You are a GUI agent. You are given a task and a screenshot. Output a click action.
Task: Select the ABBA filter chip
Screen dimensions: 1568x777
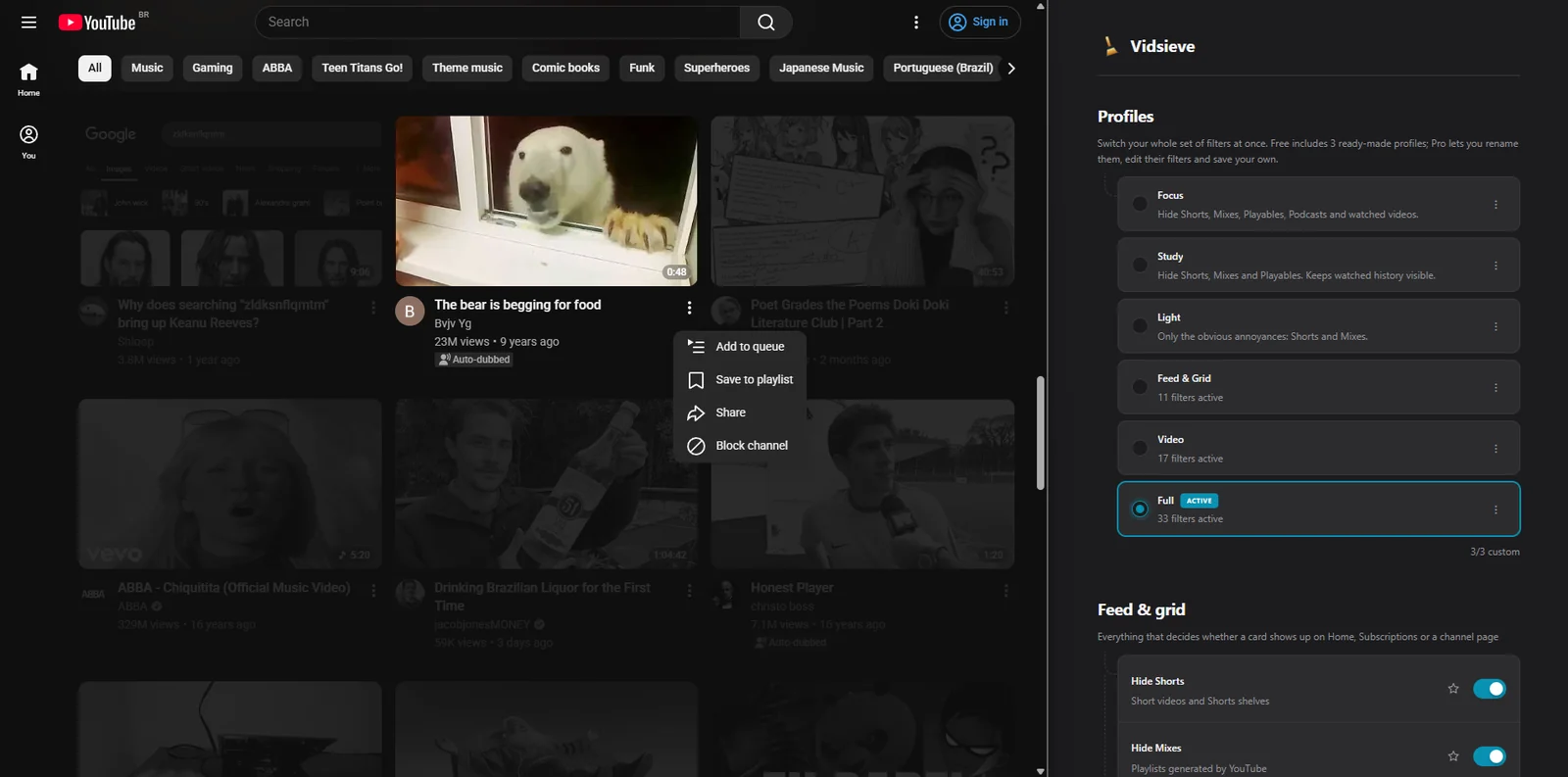click(277, 68)
